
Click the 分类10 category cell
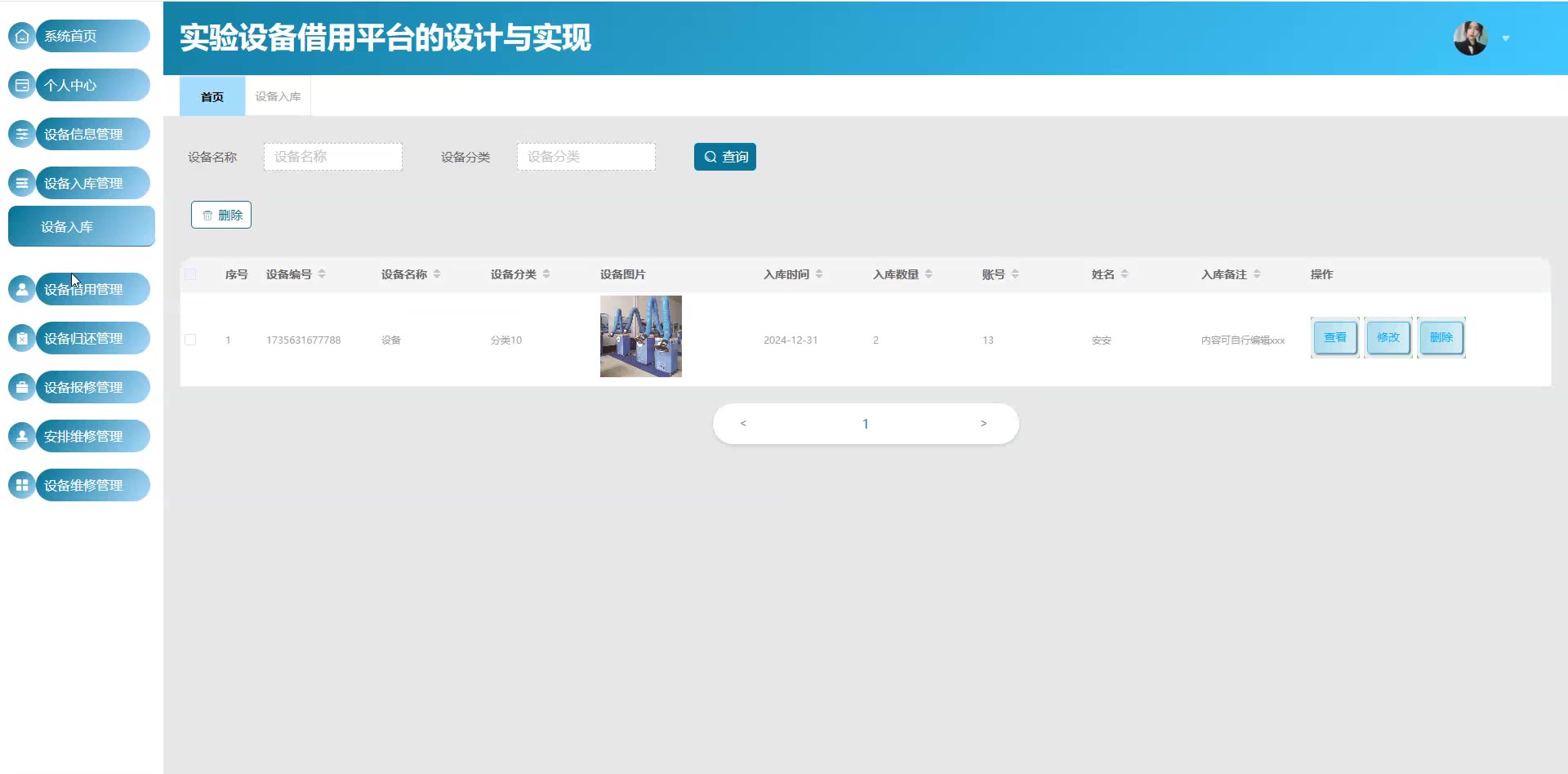(506, 340)
